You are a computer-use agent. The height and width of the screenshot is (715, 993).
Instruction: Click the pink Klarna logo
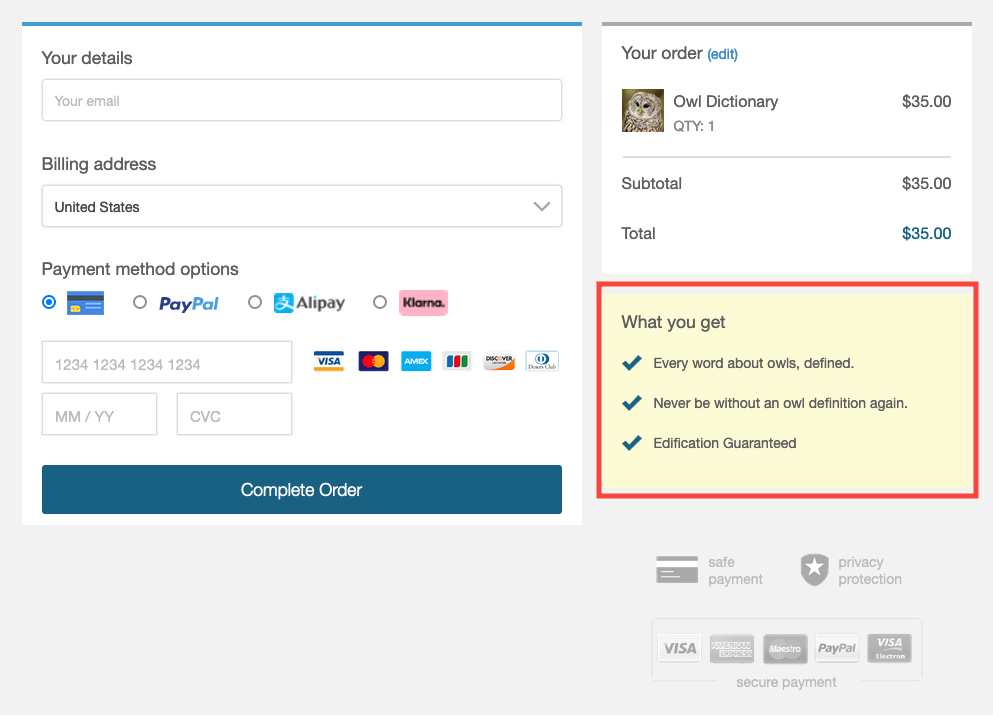coord(423,303)
